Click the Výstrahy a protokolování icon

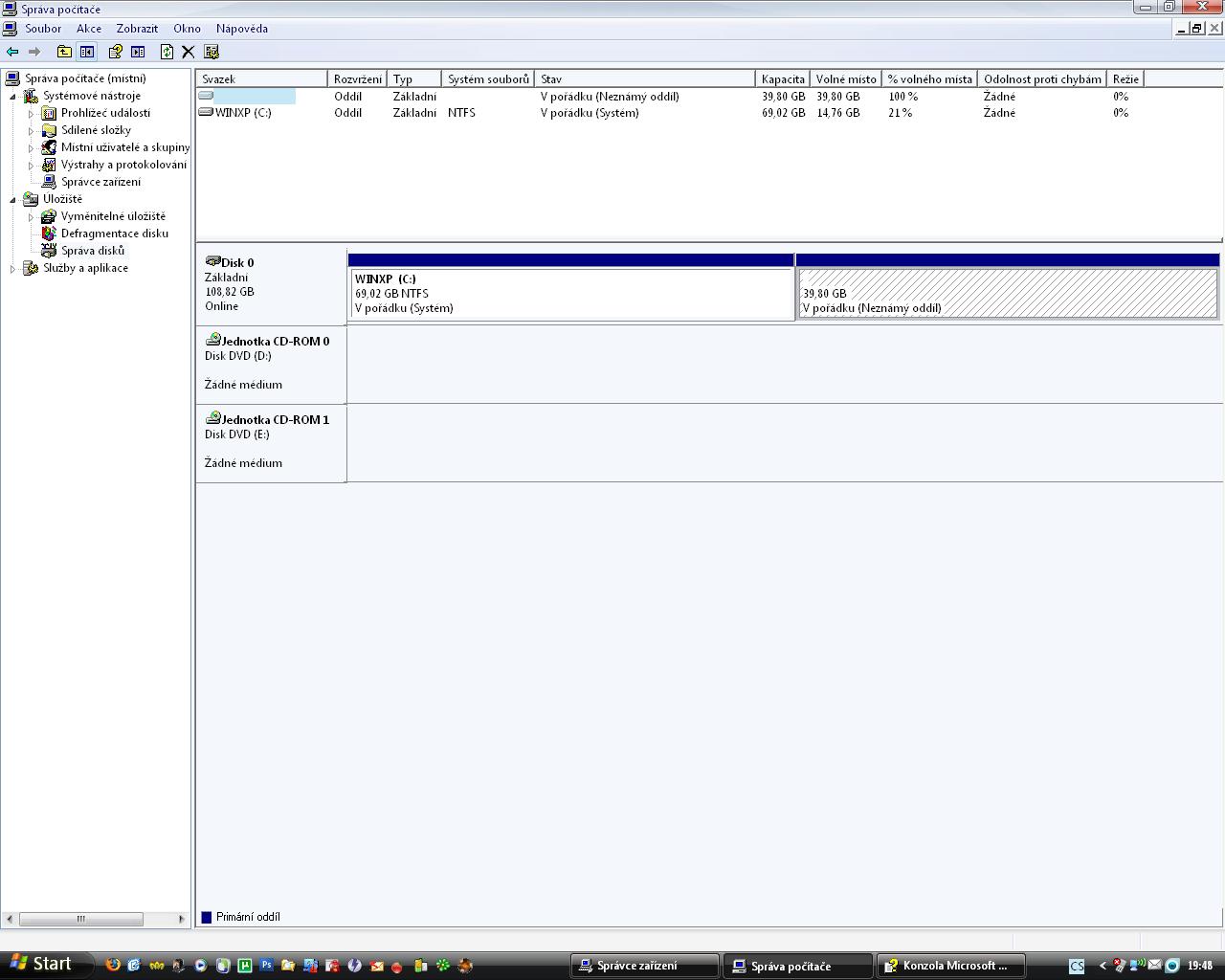[49, 165]
